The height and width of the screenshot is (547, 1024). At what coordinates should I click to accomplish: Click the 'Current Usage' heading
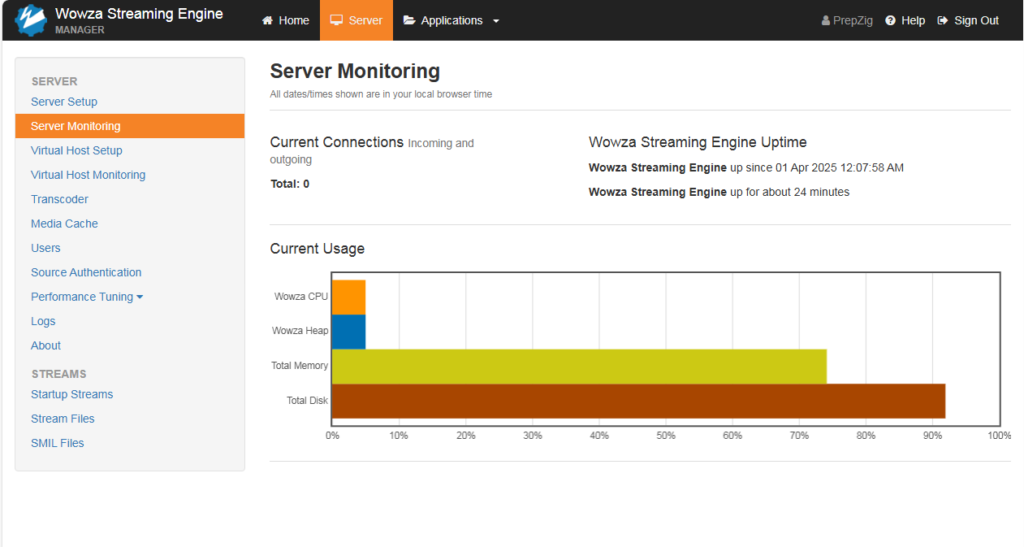coord(317,249)
